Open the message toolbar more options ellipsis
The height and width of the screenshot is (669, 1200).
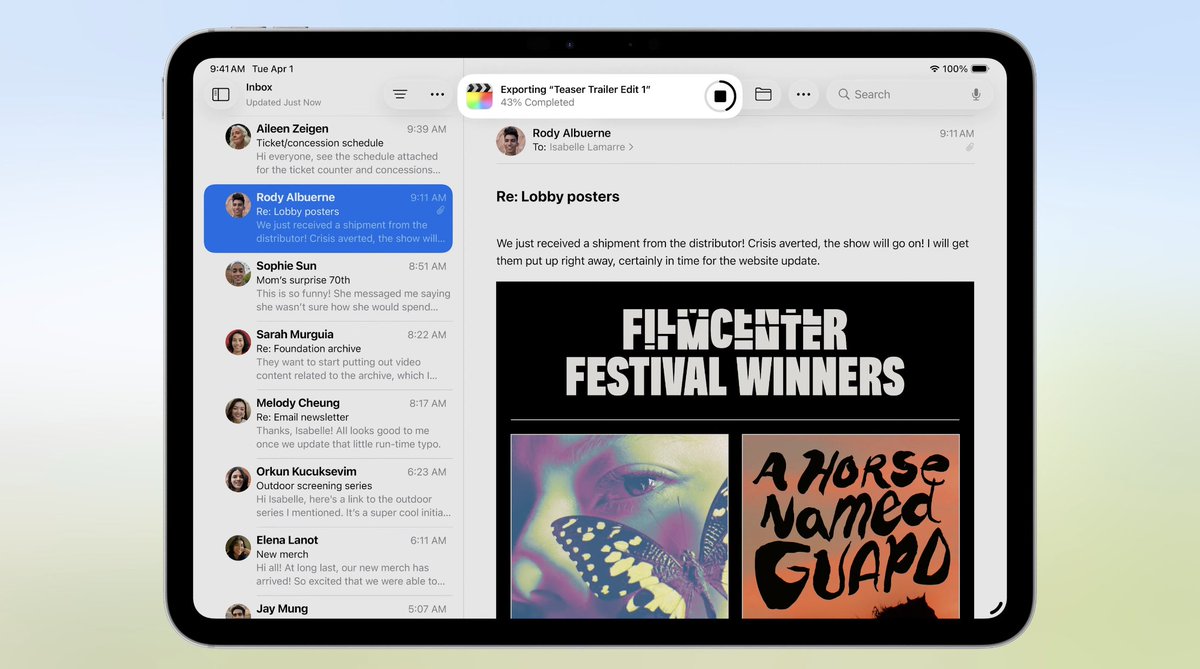803,95
